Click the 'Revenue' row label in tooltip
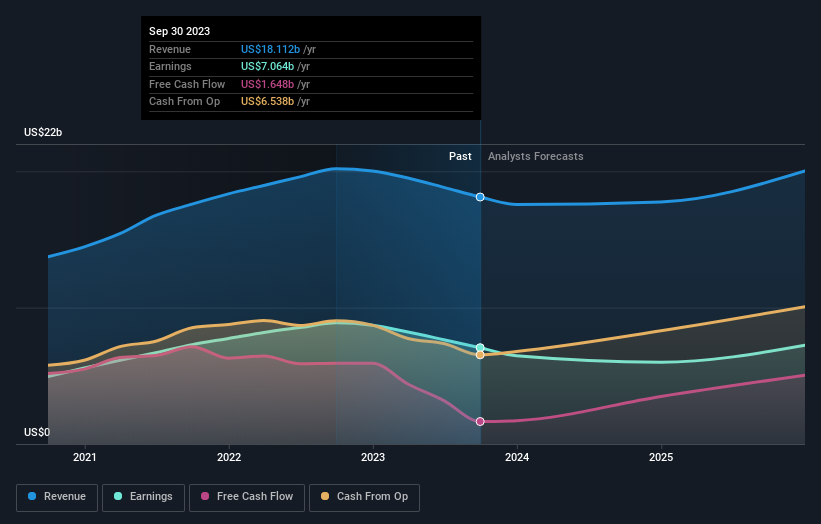821x524 pixels. click(x=170, y=49)
